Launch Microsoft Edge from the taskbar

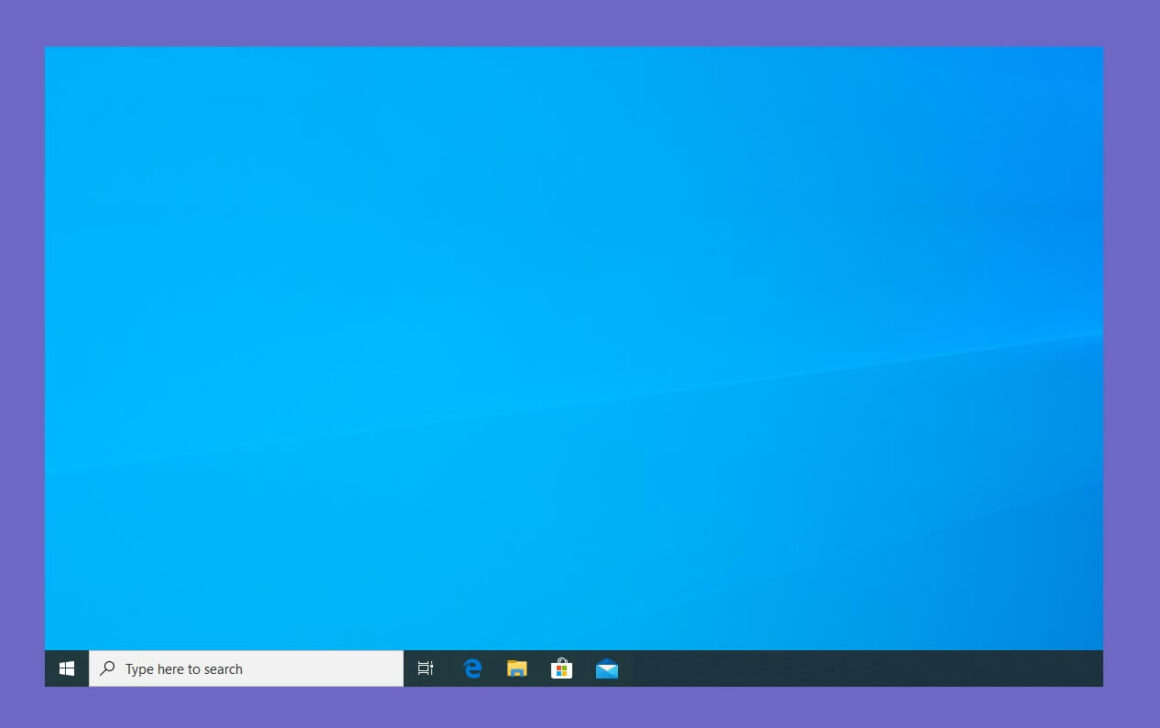(472, 669)
